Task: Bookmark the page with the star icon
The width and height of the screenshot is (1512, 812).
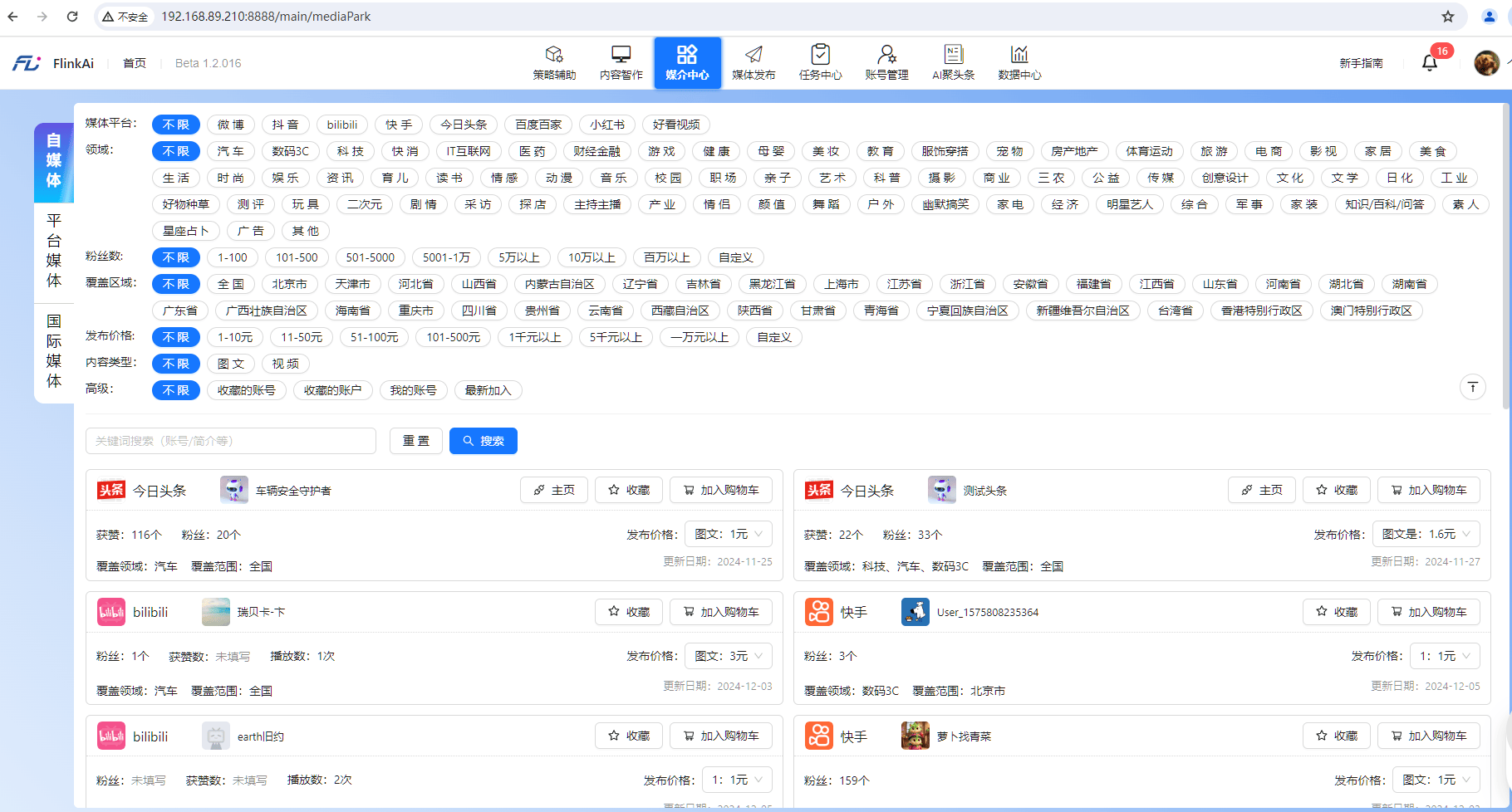Action: [1448, 17]
